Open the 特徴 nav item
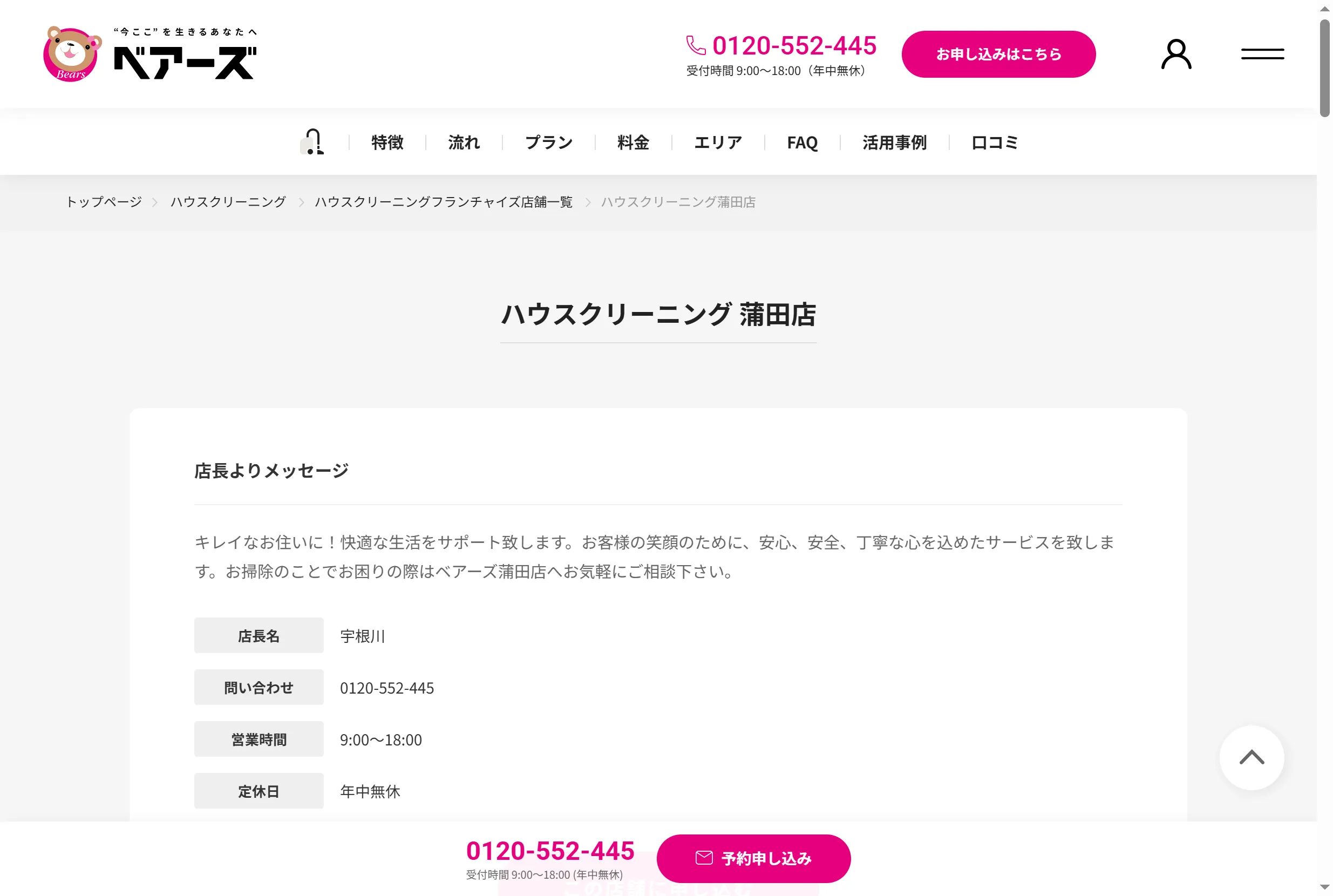The image size is (1333, 896). (x=387, y=142)
